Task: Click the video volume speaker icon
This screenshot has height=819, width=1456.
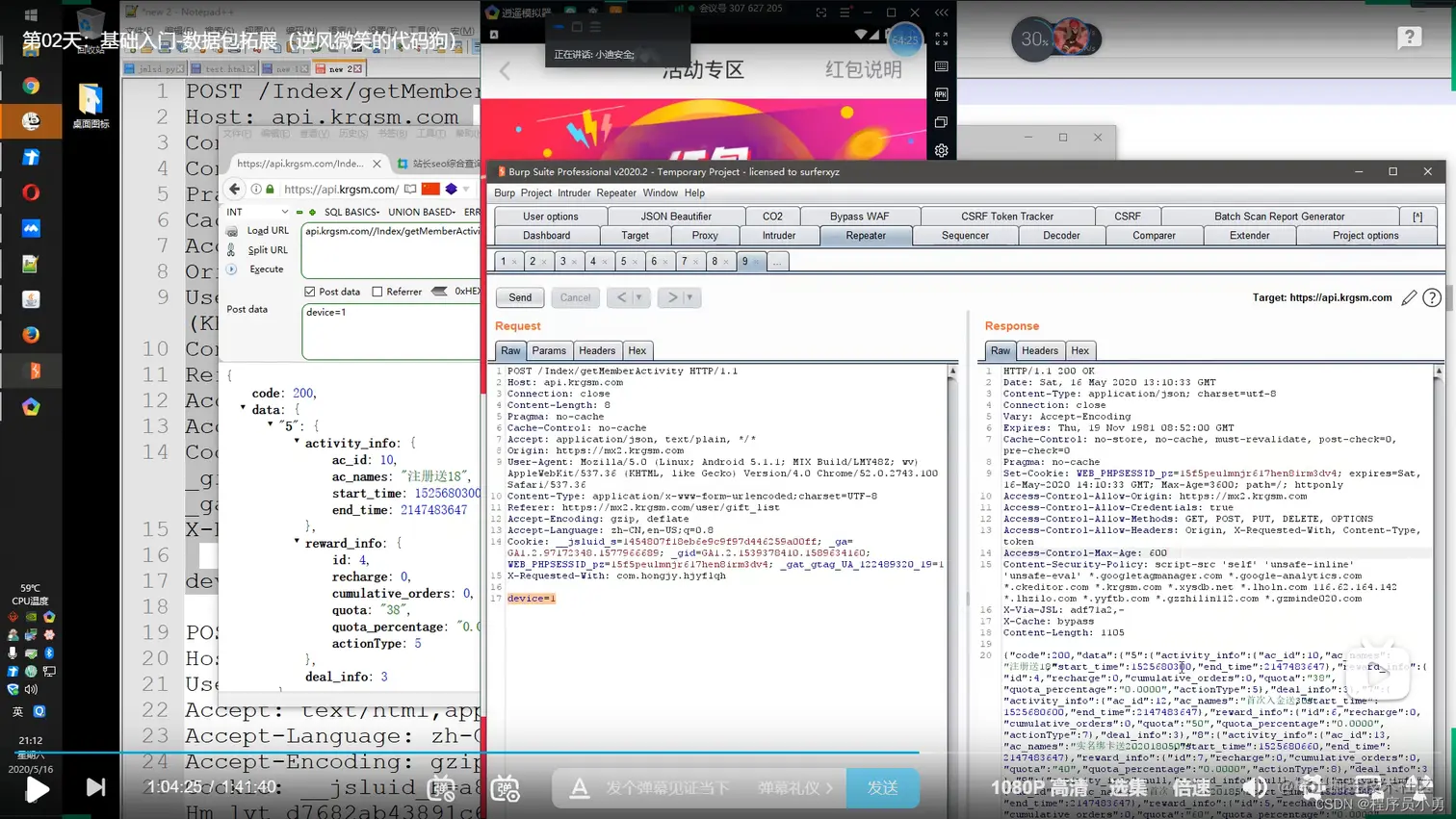Action: coord(1254,787)
